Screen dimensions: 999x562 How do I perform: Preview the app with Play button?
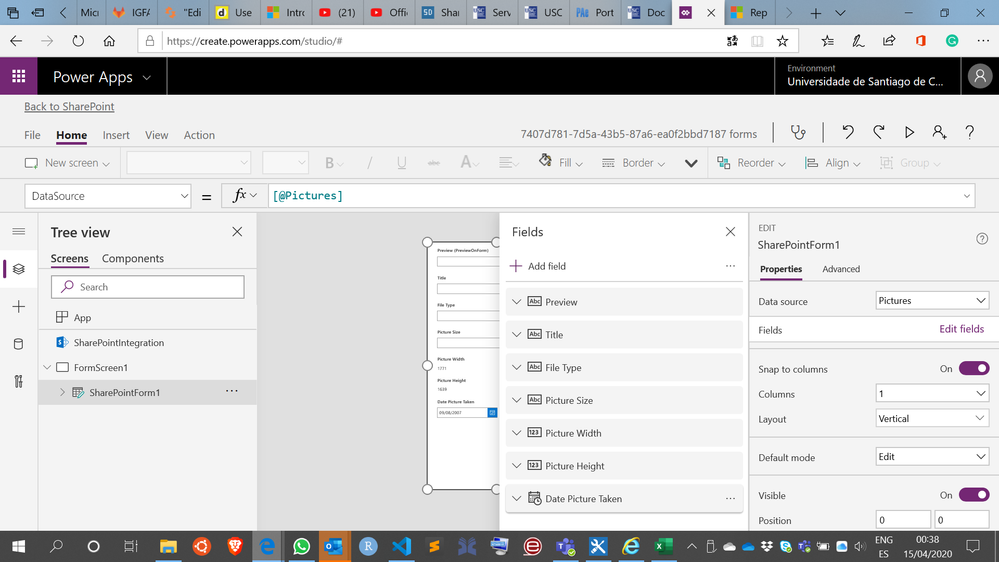pos(909,133)
